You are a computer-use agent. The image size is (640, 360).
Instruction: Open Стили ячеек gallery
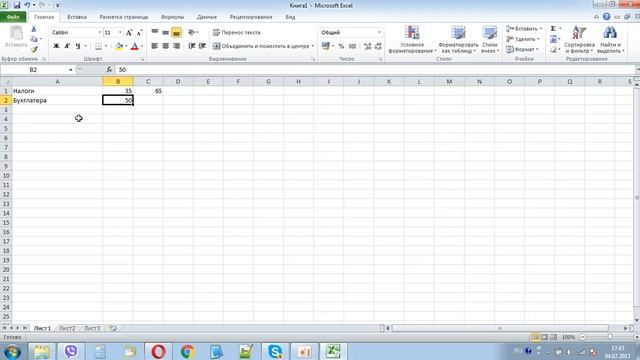point(490,39)
